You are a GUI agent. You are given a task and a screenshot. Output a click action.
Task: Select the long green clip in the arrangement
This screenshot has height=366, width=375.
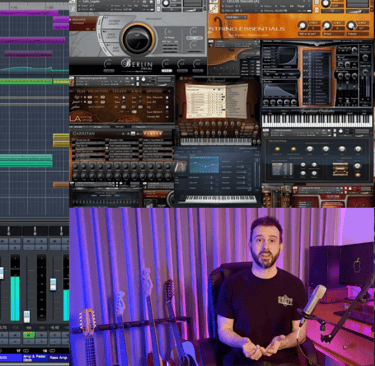pos(26,81)
